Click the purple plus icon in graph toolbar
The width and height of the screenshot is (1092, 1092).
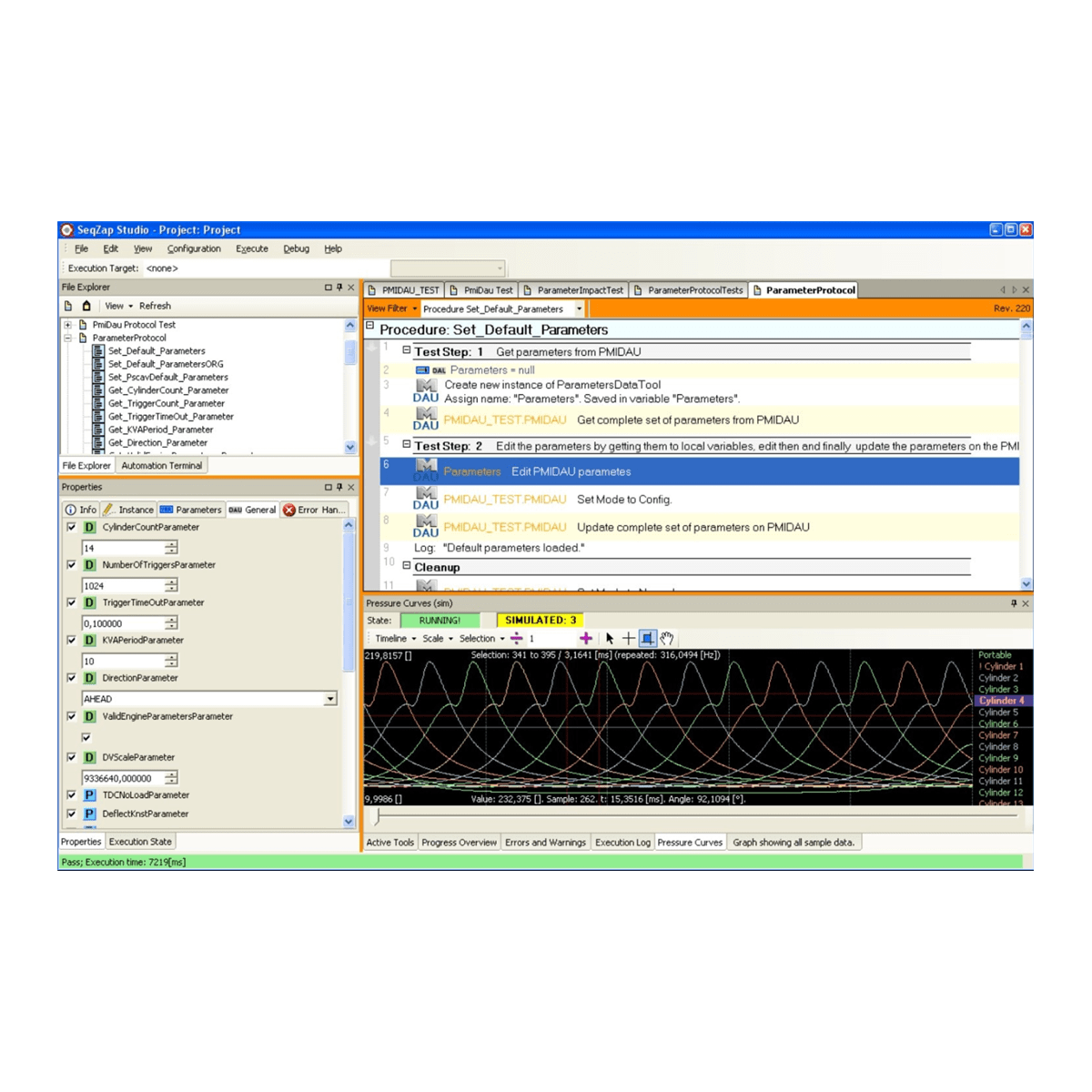[585, 639]
